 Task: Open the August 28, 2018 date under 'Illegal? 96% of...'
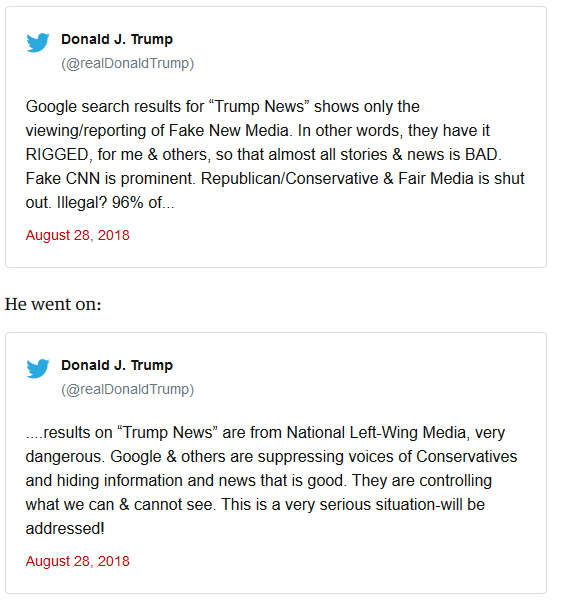click(77, 235)
